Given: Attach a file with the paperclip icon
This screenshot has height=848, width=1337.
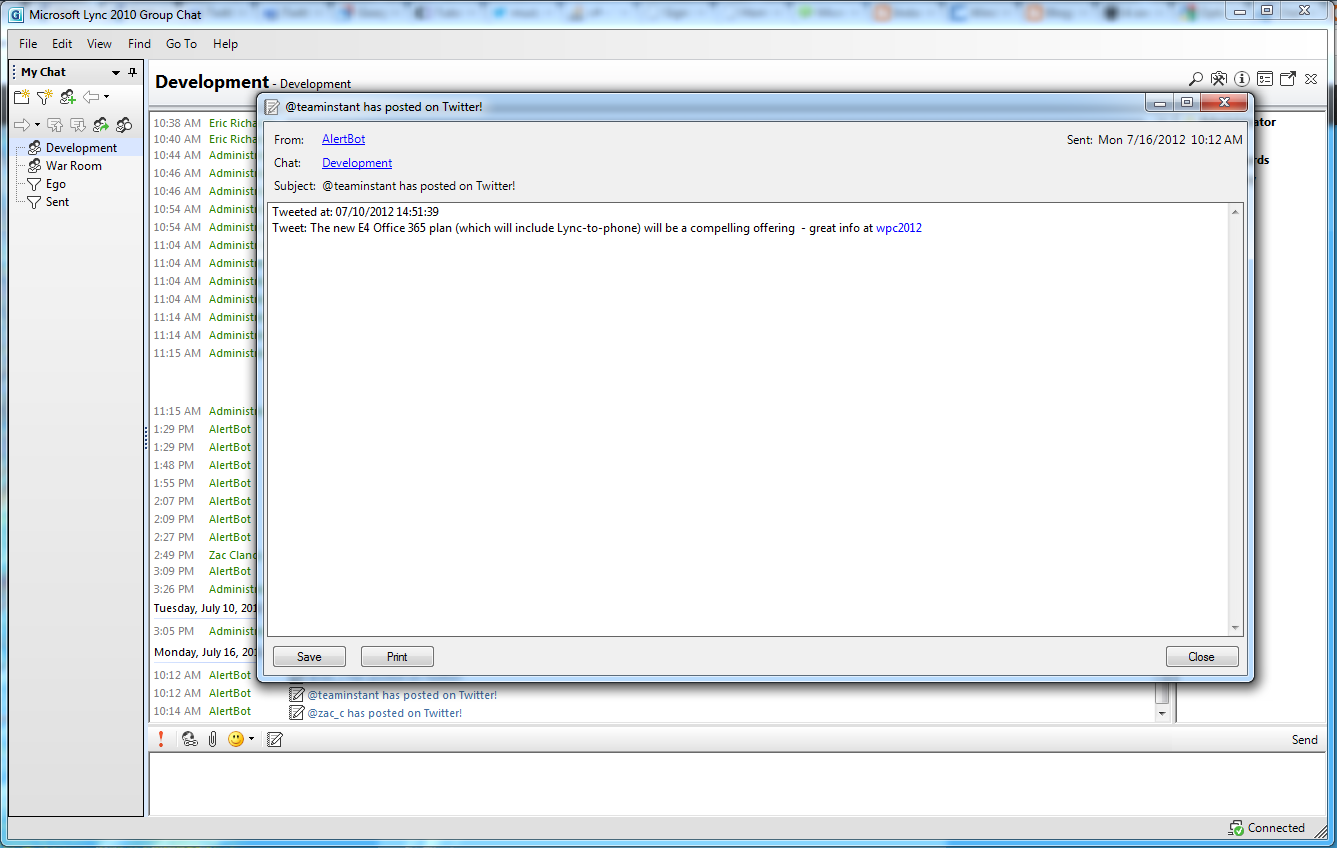Looking at the screenshot, I should click(213, 739).
